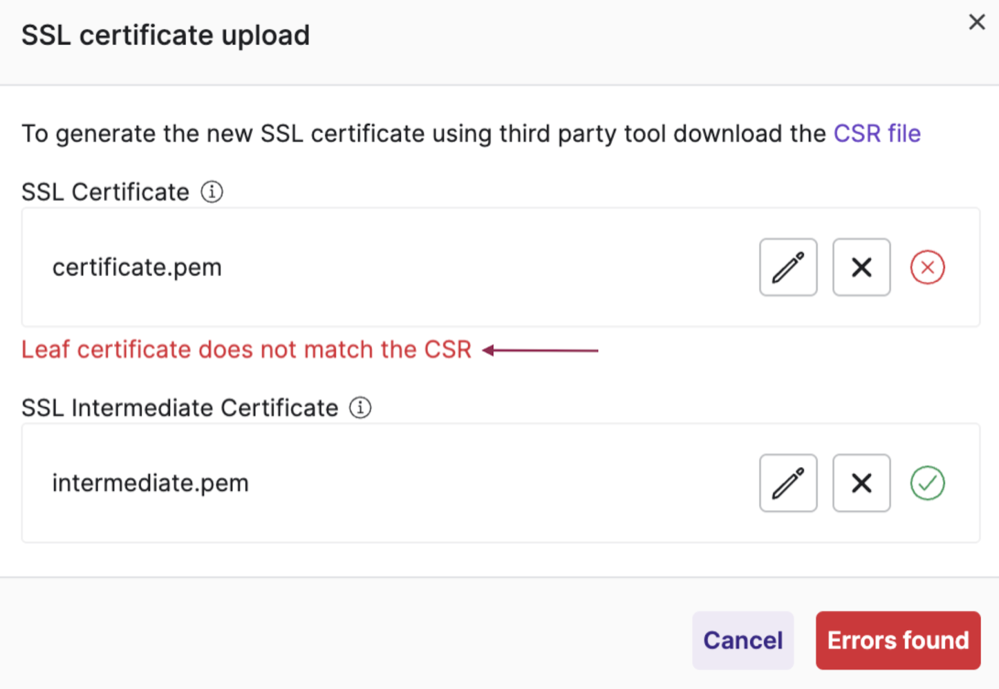Click the SSL Intermediate Certificate field label

click(x=180, y=407)
